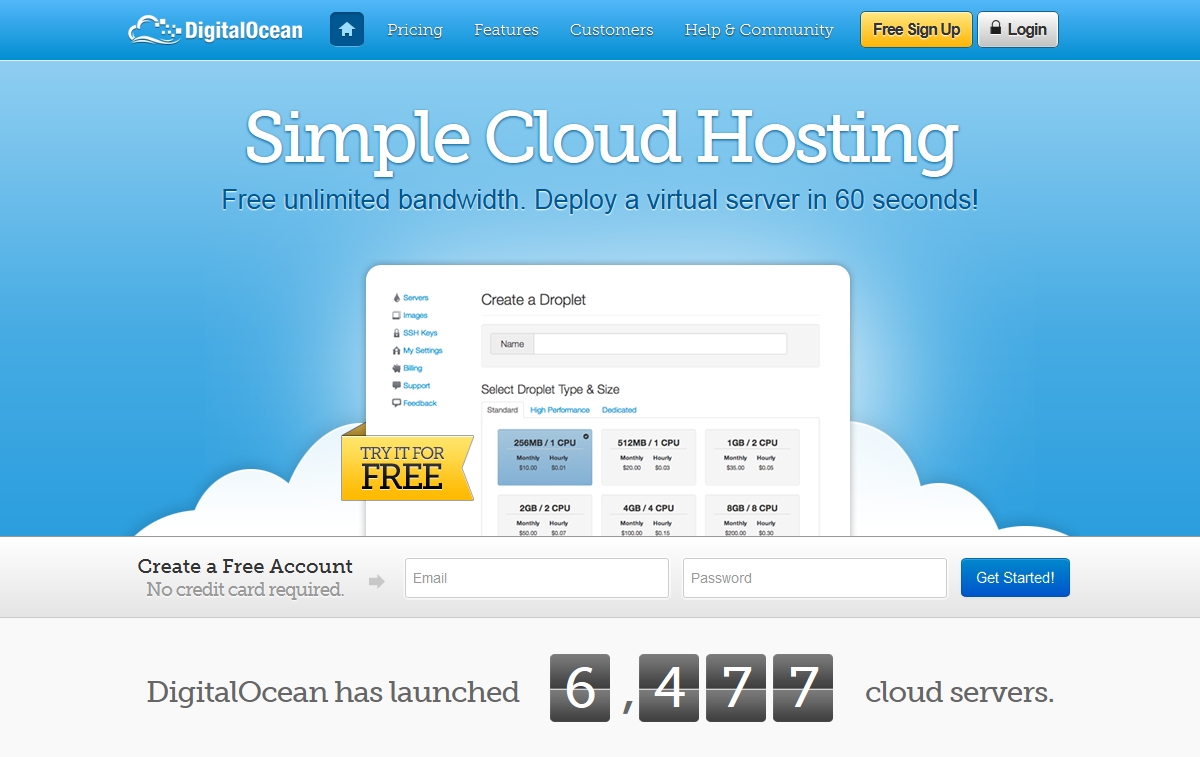Click the "Create a Droplet" heading
The height and width of the screenshot is (757, 1200).
[x=533, y=300]
